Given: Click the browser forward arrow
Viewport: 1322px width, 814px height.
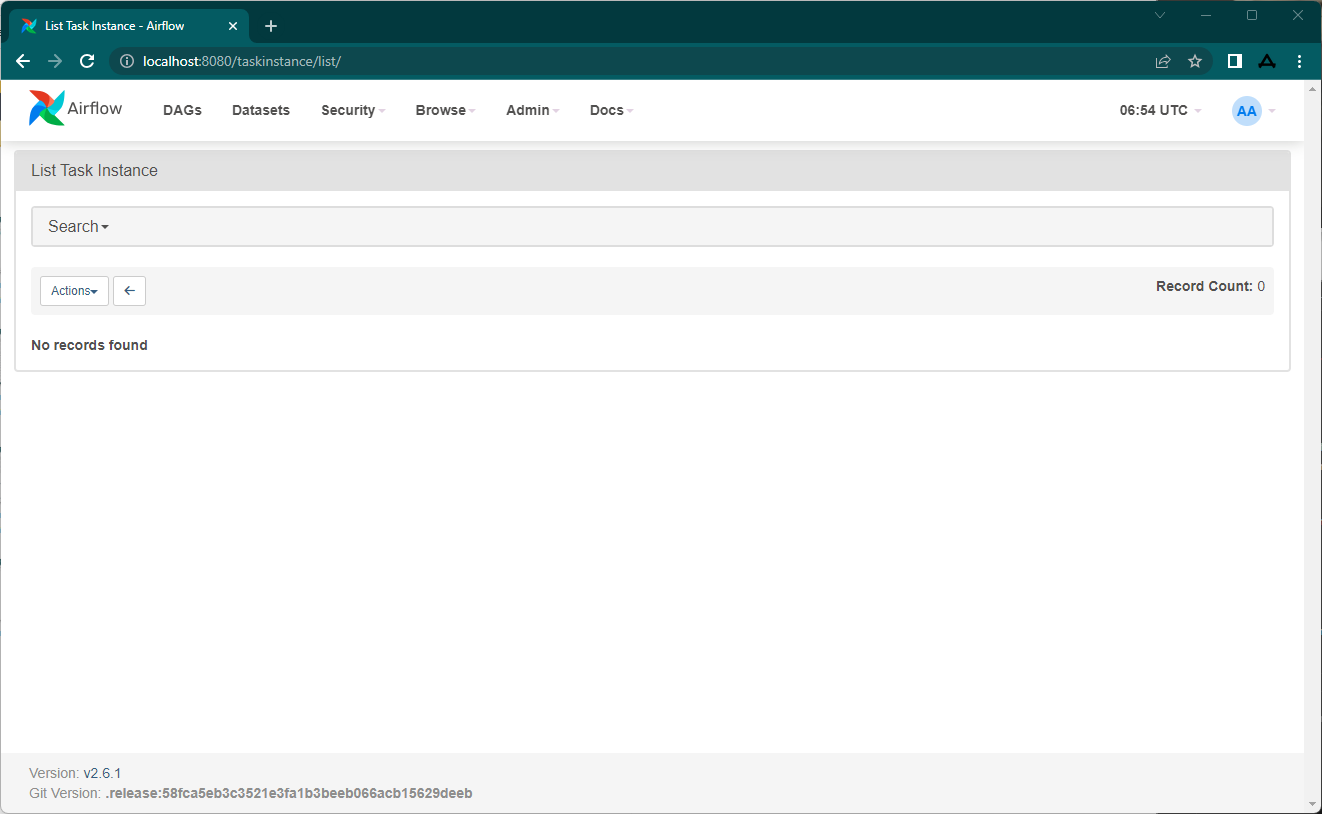Looking at the screenshot, I should point(55,61).
